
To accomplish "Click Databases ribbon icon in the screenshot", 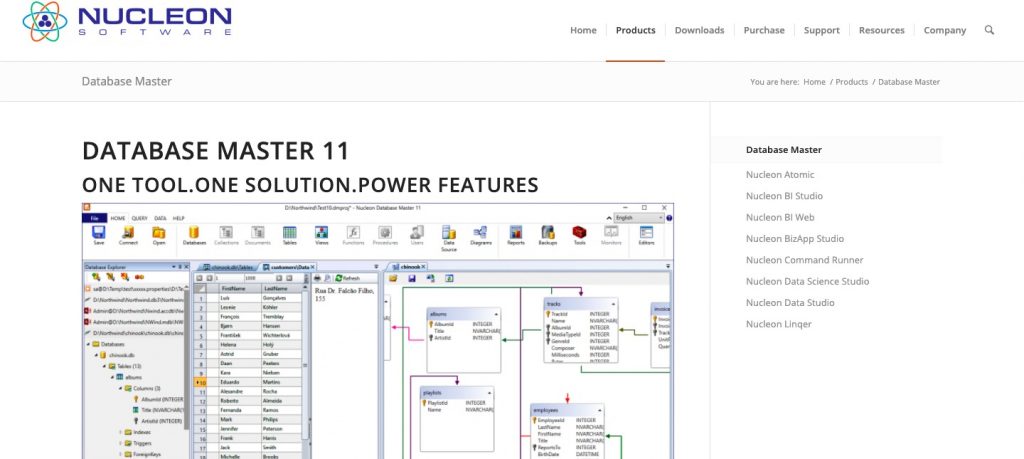I will (x=194, y=236).
